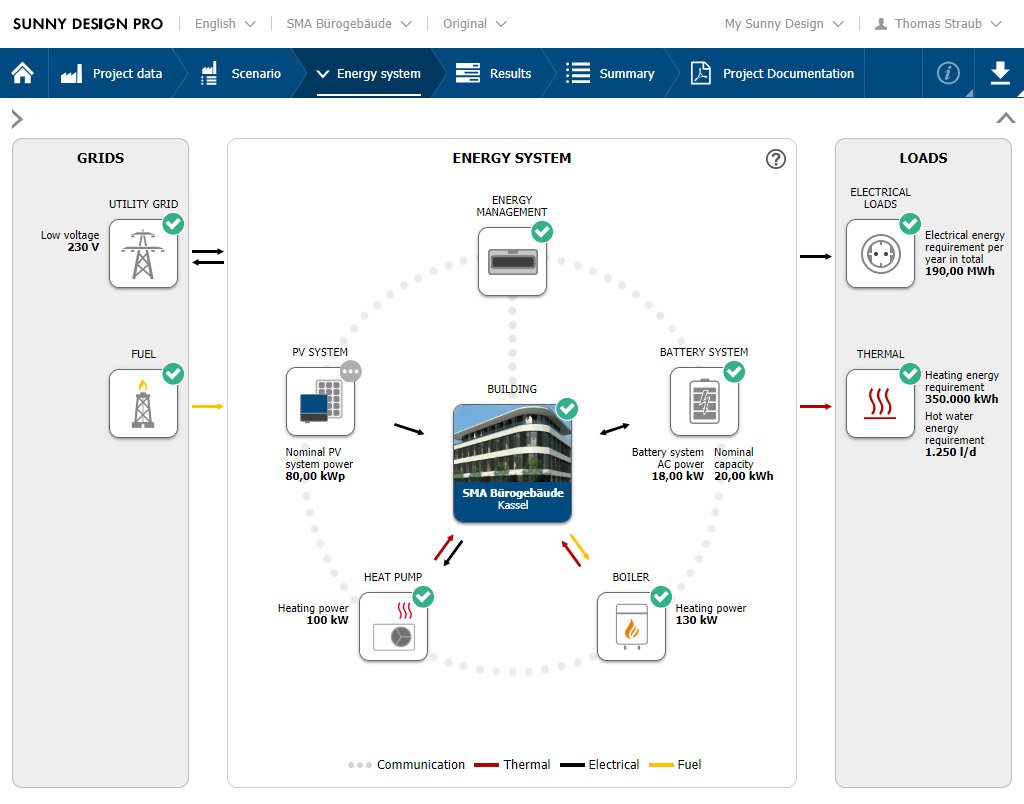This screenshot has width=1024, height=804.
Task: Click the 20,00 kWh nominal capacity value
Action: tap(743, 476)
